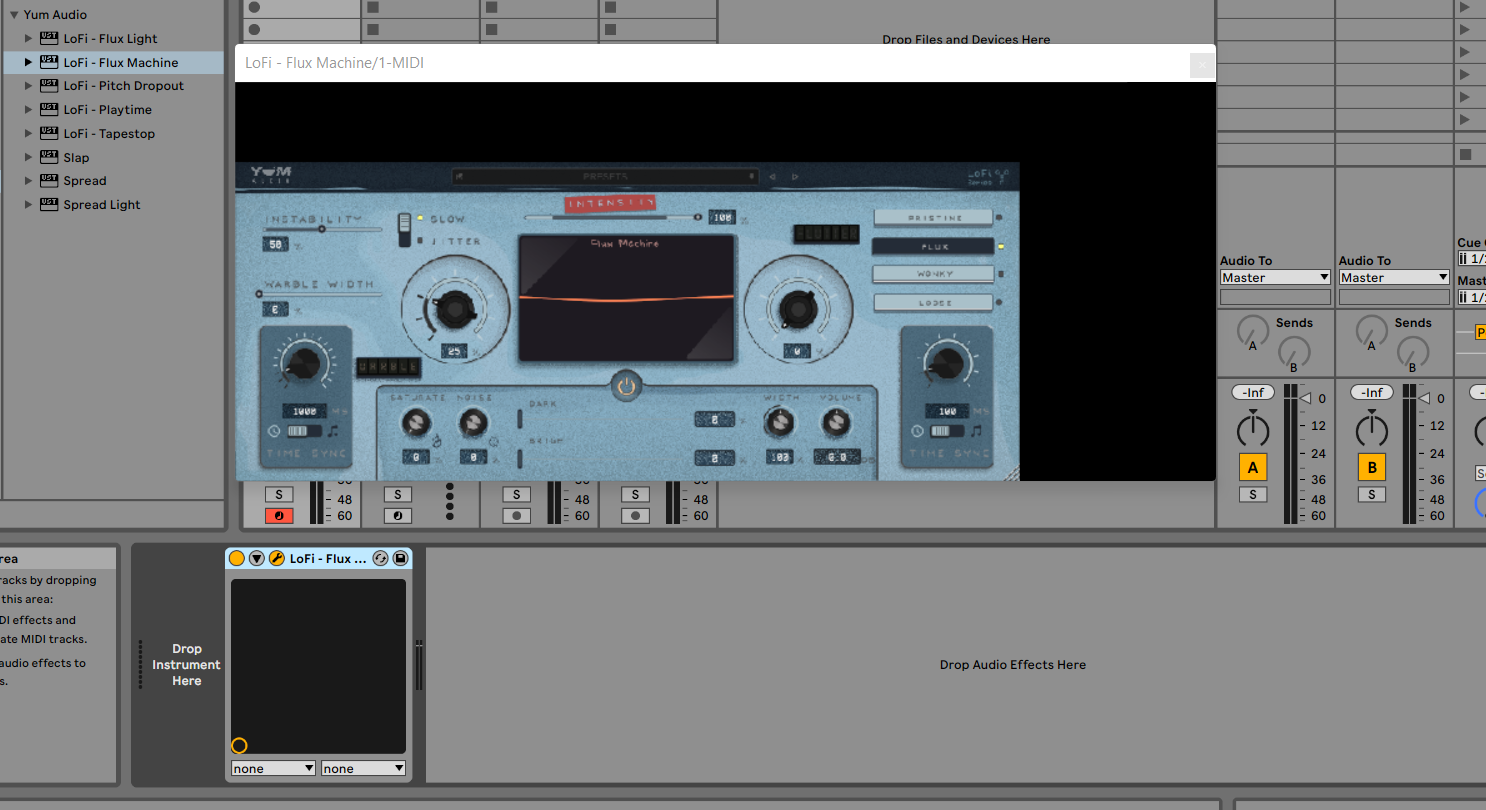Fold the device with its triangle button
1486x810 pixels.
click(257, 558)
